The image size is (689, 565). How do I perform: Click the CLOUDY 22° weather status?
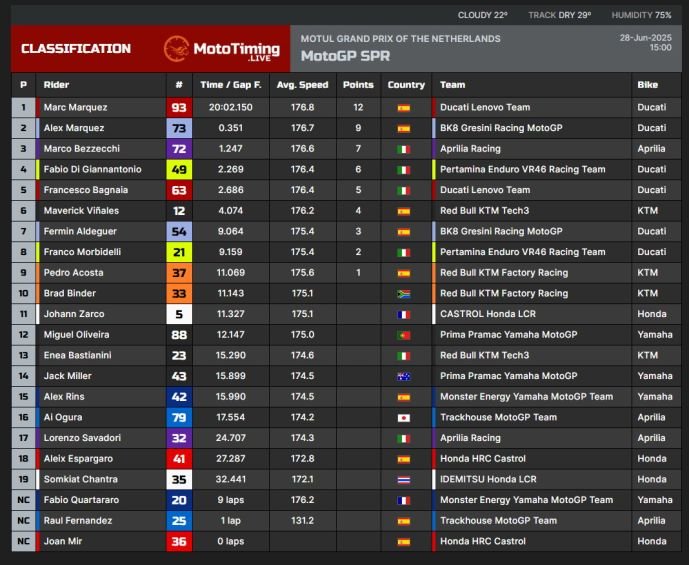click(482, 15)
